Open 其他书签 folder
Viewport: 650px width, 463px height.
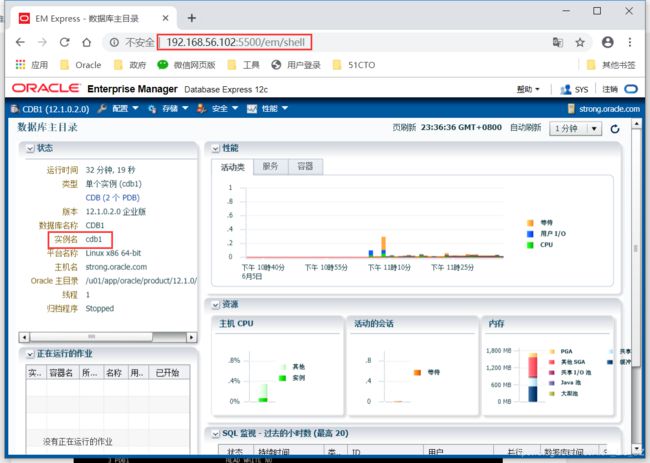[611, 65]
